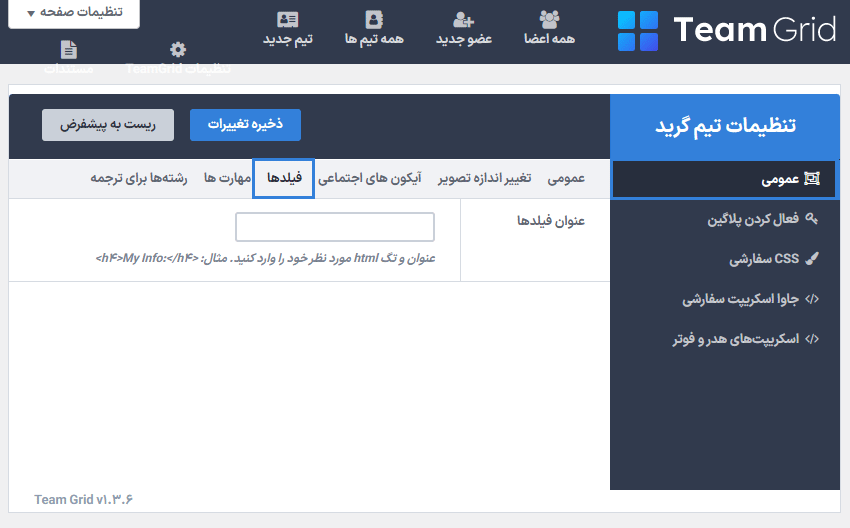This screenshot has width=850, height=528.
Task: Open the New Team (تیم جدید) icon
Action: (x=288, y=20)
